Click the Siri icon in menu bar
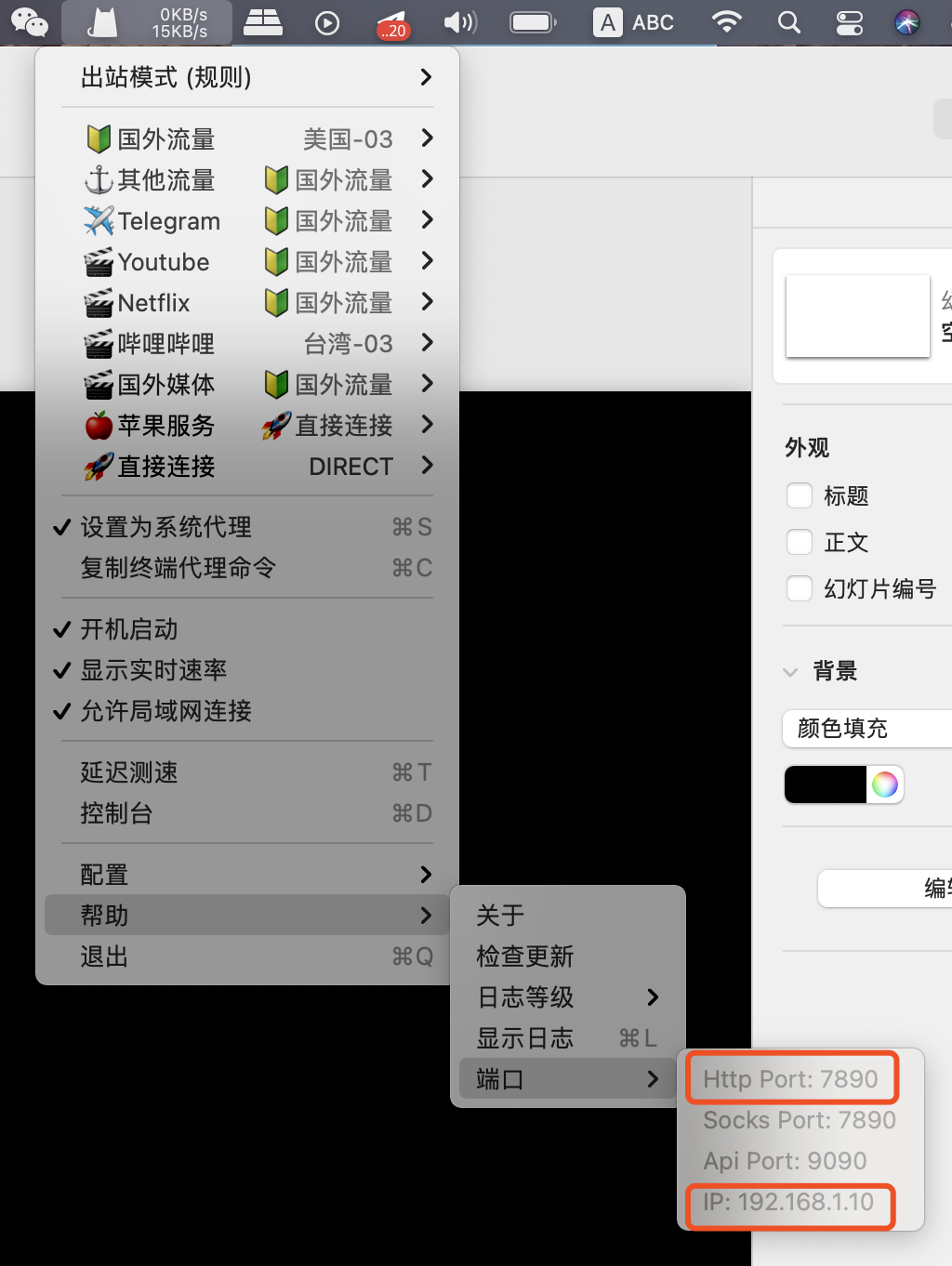The image size is (952, 1266). tap(906, 22)
